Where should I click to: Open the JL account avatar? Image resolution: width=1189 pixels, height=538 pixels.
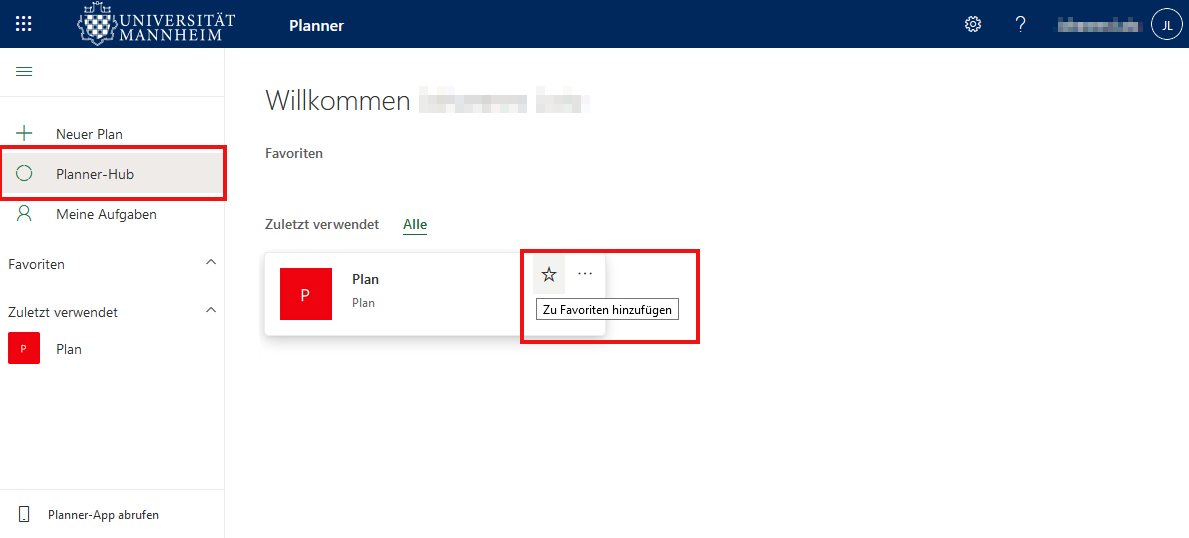click(x=1166, y=24)
